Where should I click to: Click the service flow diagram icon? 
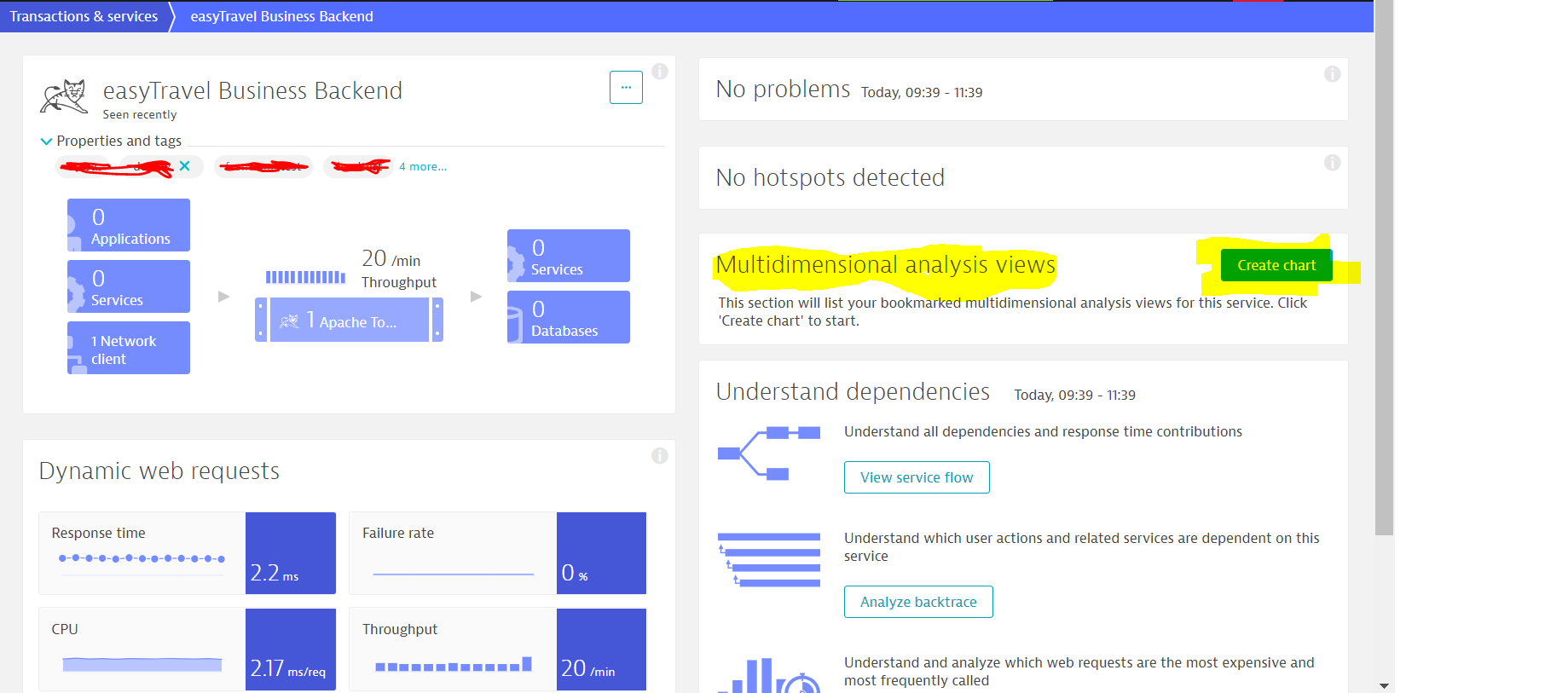click(768, 453)
